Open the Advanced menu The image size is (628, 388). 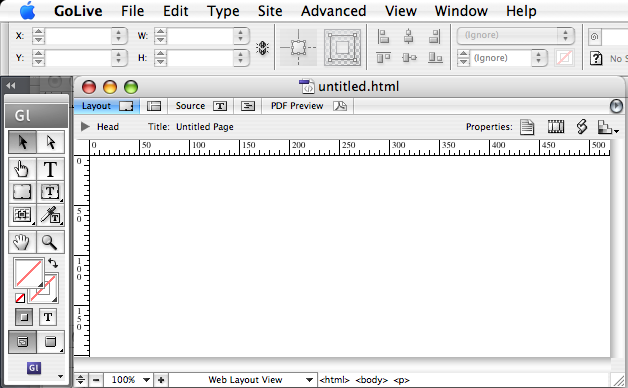tap(333, 11)
